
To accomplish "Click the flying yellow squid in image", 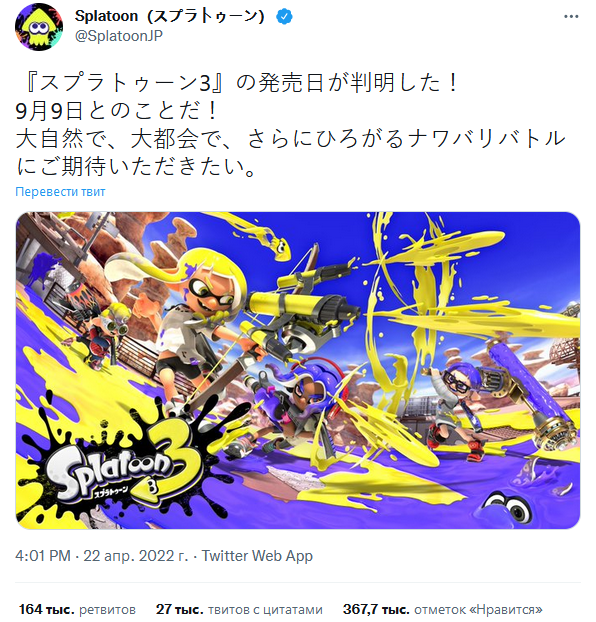I will pos(278,246).
